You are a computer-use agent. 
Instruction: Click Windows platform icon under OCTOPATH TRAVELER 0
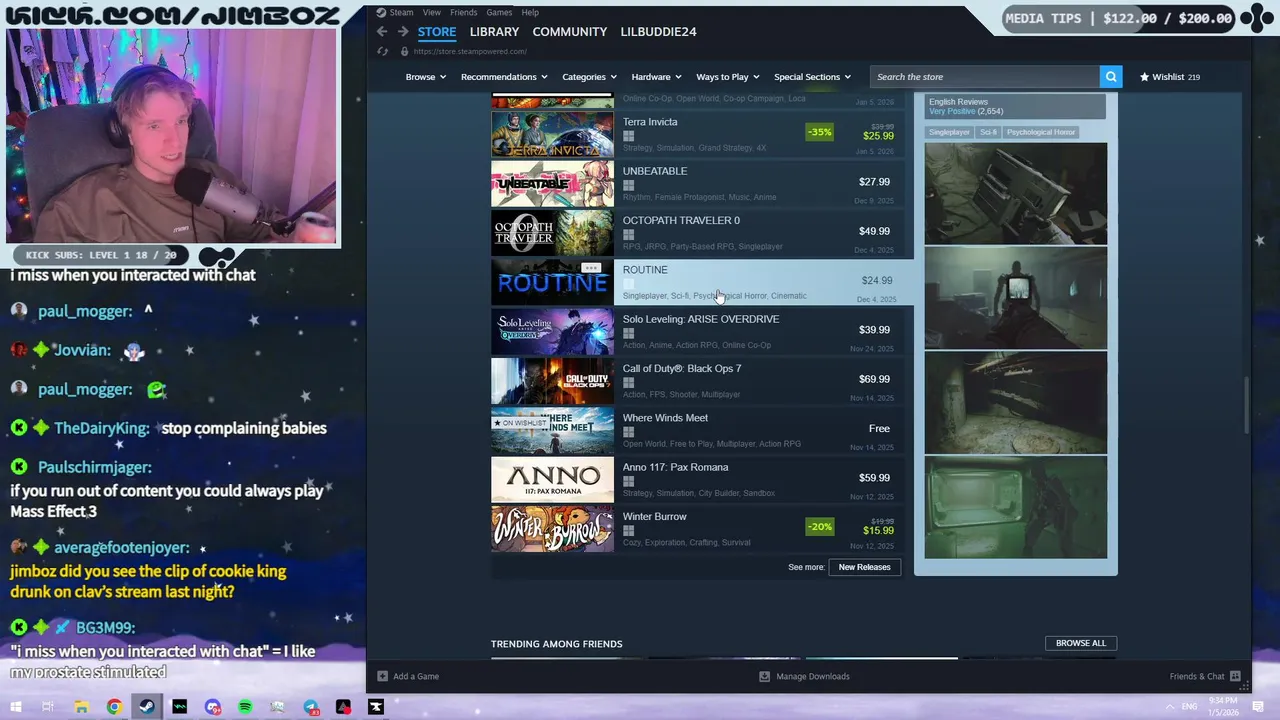pyautogui.click(x=628, y=234)
